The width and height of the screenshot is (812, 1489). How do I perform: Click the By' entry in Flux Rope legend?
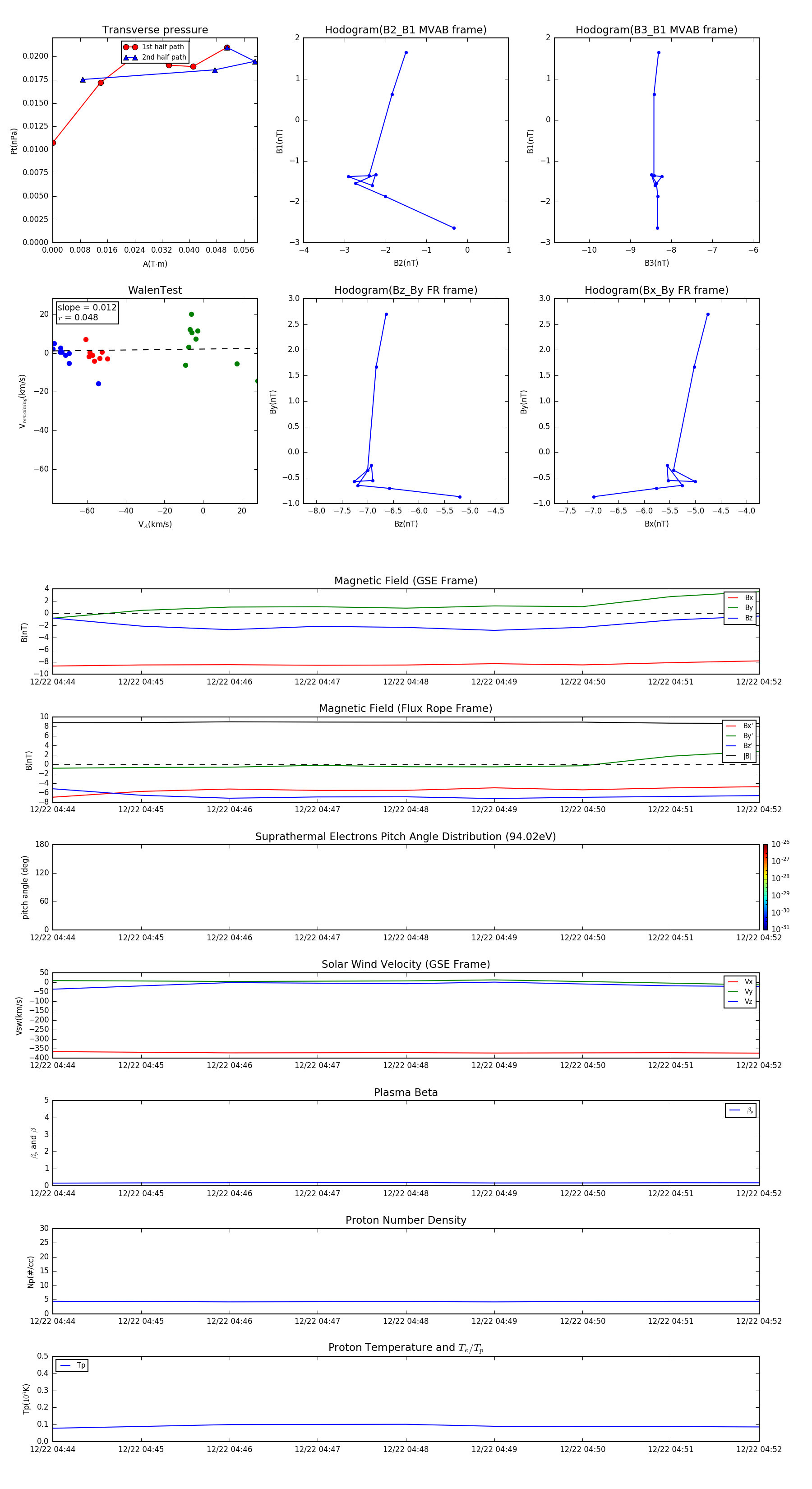click(740, 736)
